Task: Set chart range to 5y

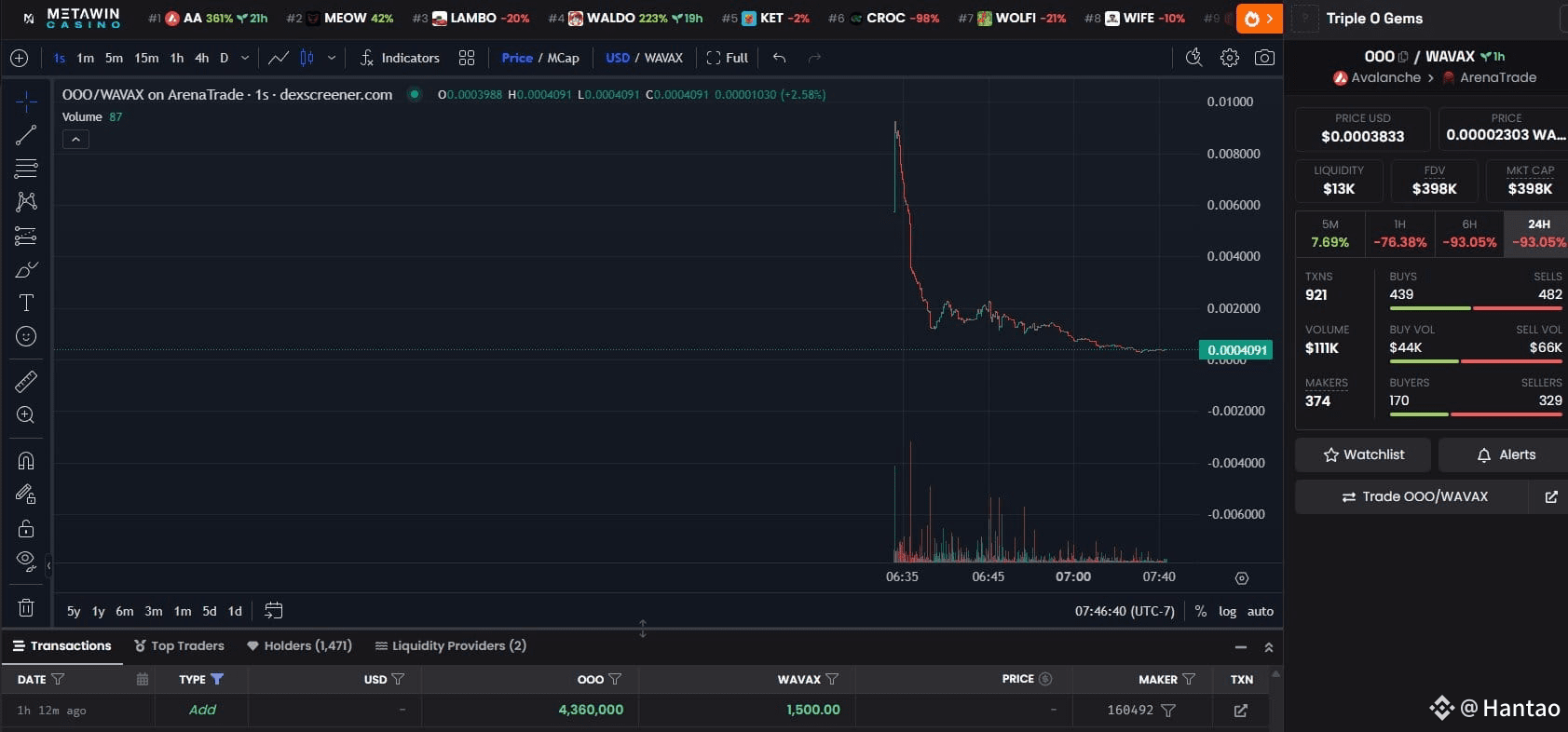Action: (74, 611)
